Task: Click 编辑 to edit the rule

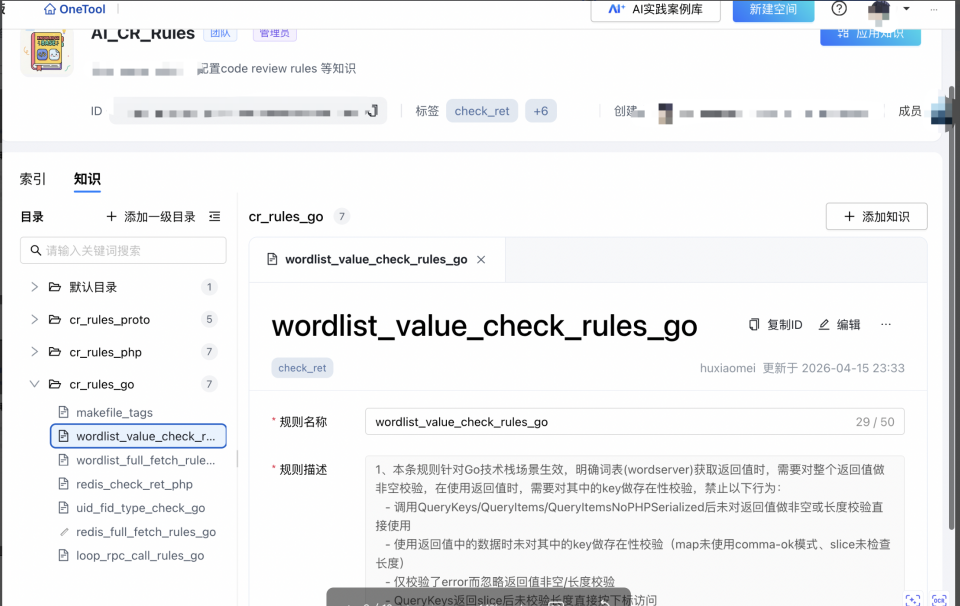Action: pyautogui.click(x=839, y=324)
